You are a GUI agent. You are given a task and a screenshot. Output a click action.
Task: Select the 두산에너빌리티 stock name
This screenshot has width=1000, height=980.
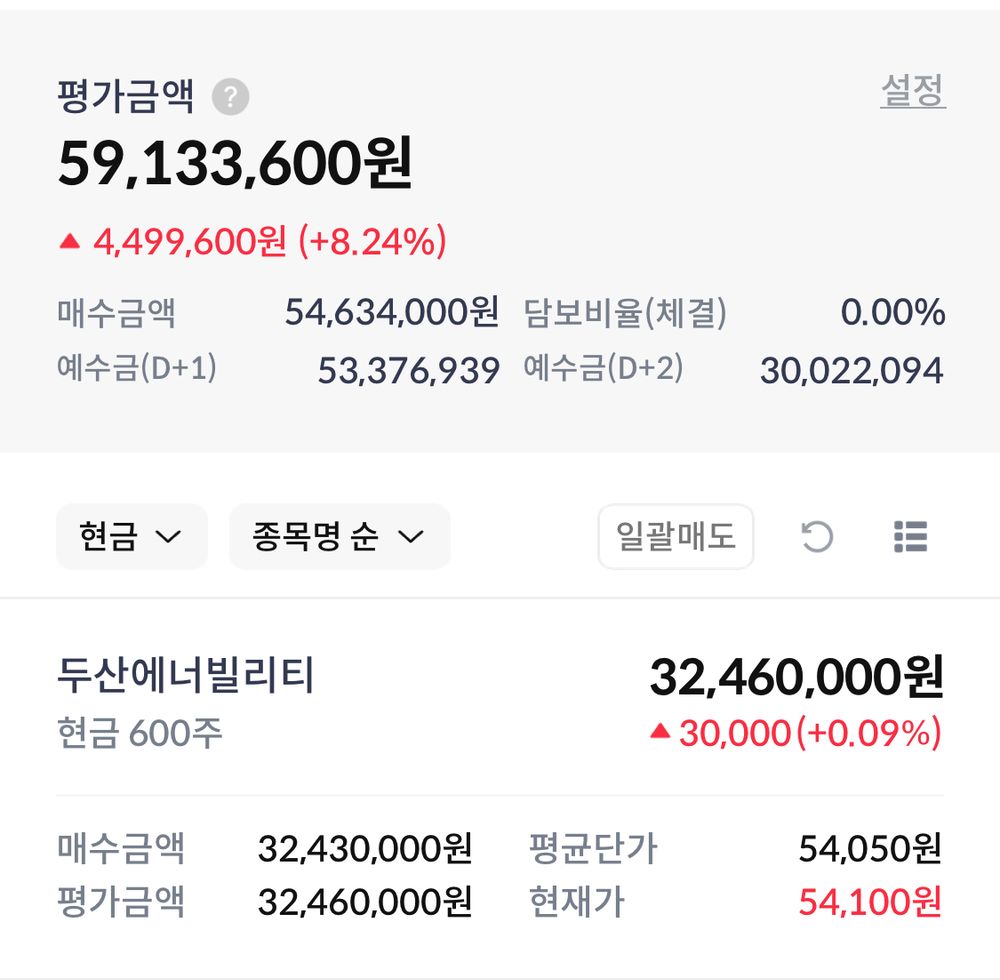pyautogui.click(x=186, y=676)
